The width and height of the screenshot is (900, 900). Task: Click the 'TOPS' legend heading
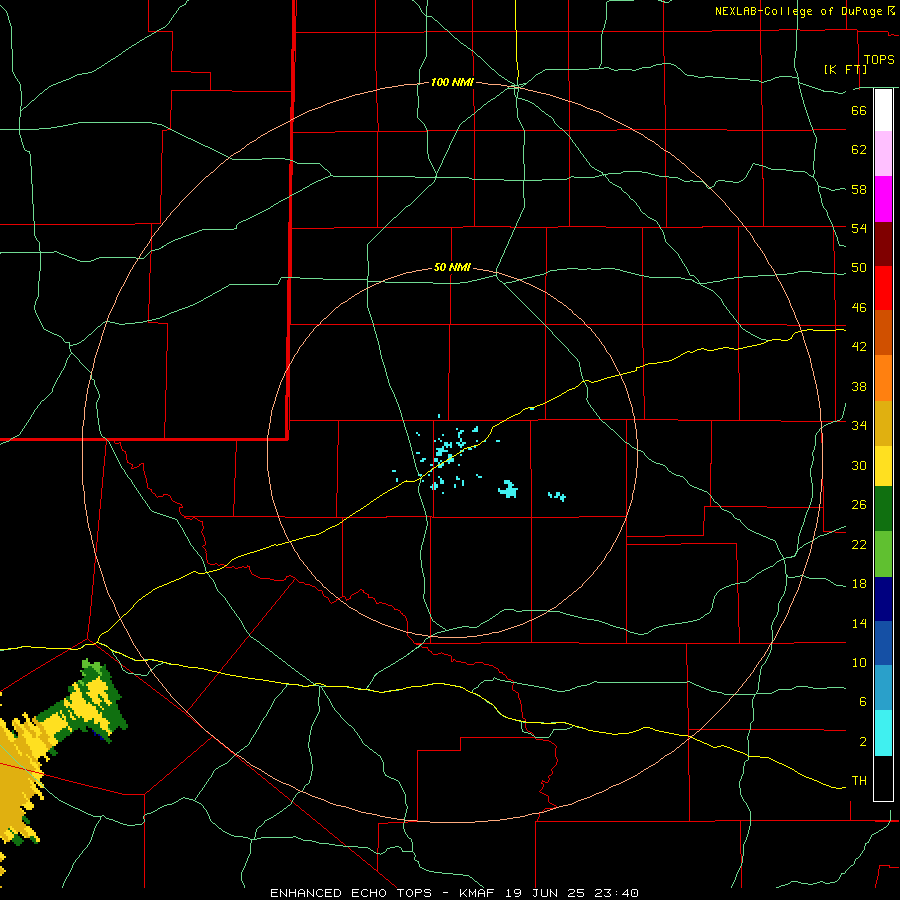(x=879, y=59)
